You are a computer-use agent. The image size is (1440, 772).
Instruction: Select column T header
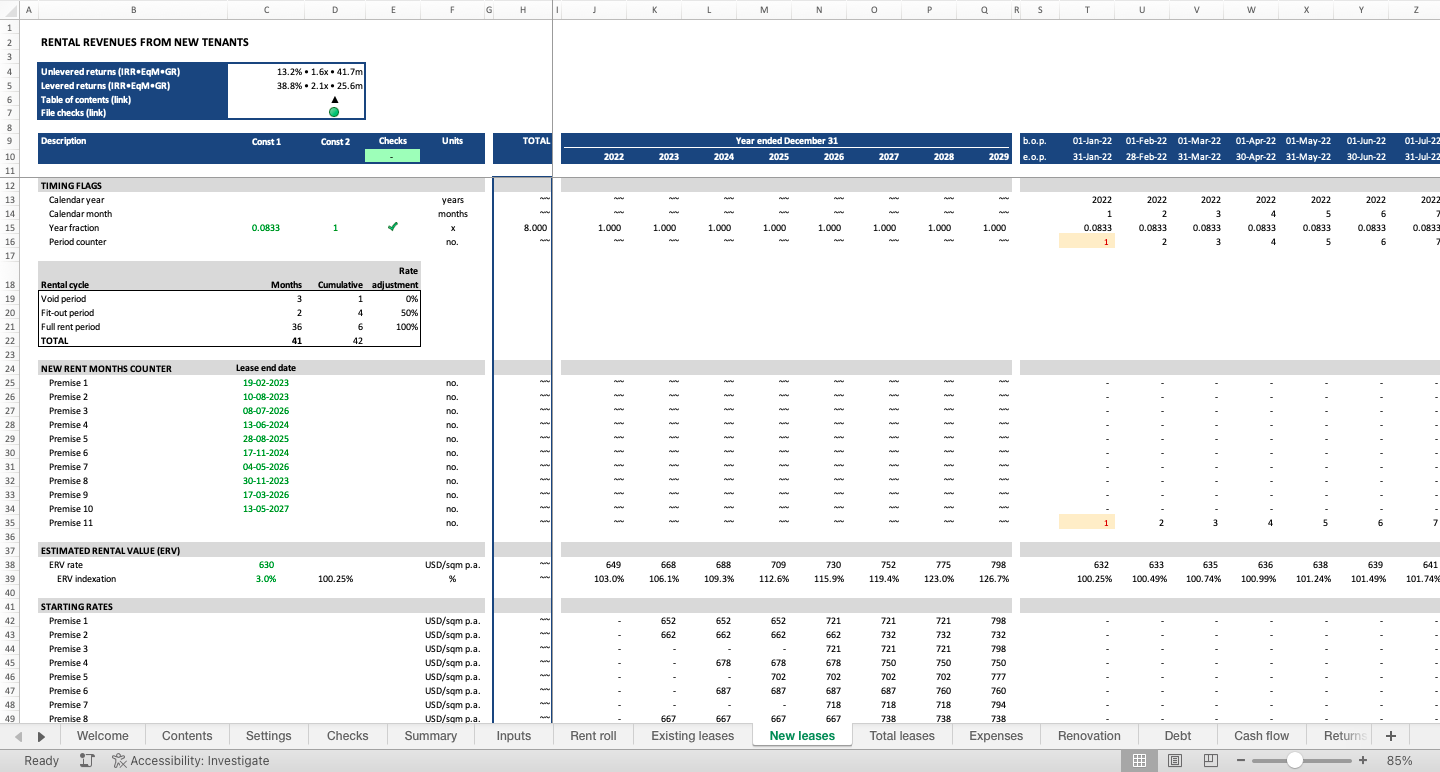(1087, 10)
